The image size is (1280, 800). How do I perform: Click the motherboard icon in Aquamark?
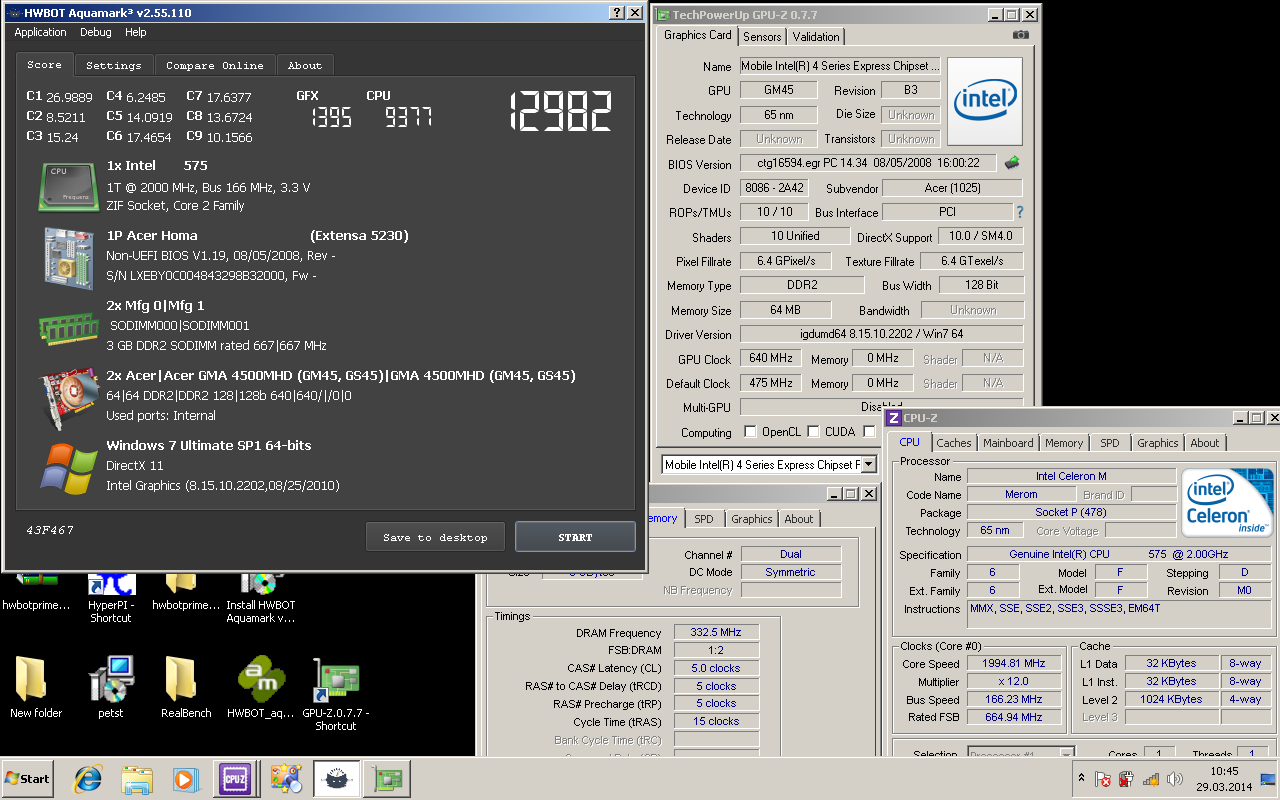(x=68, y=258)
